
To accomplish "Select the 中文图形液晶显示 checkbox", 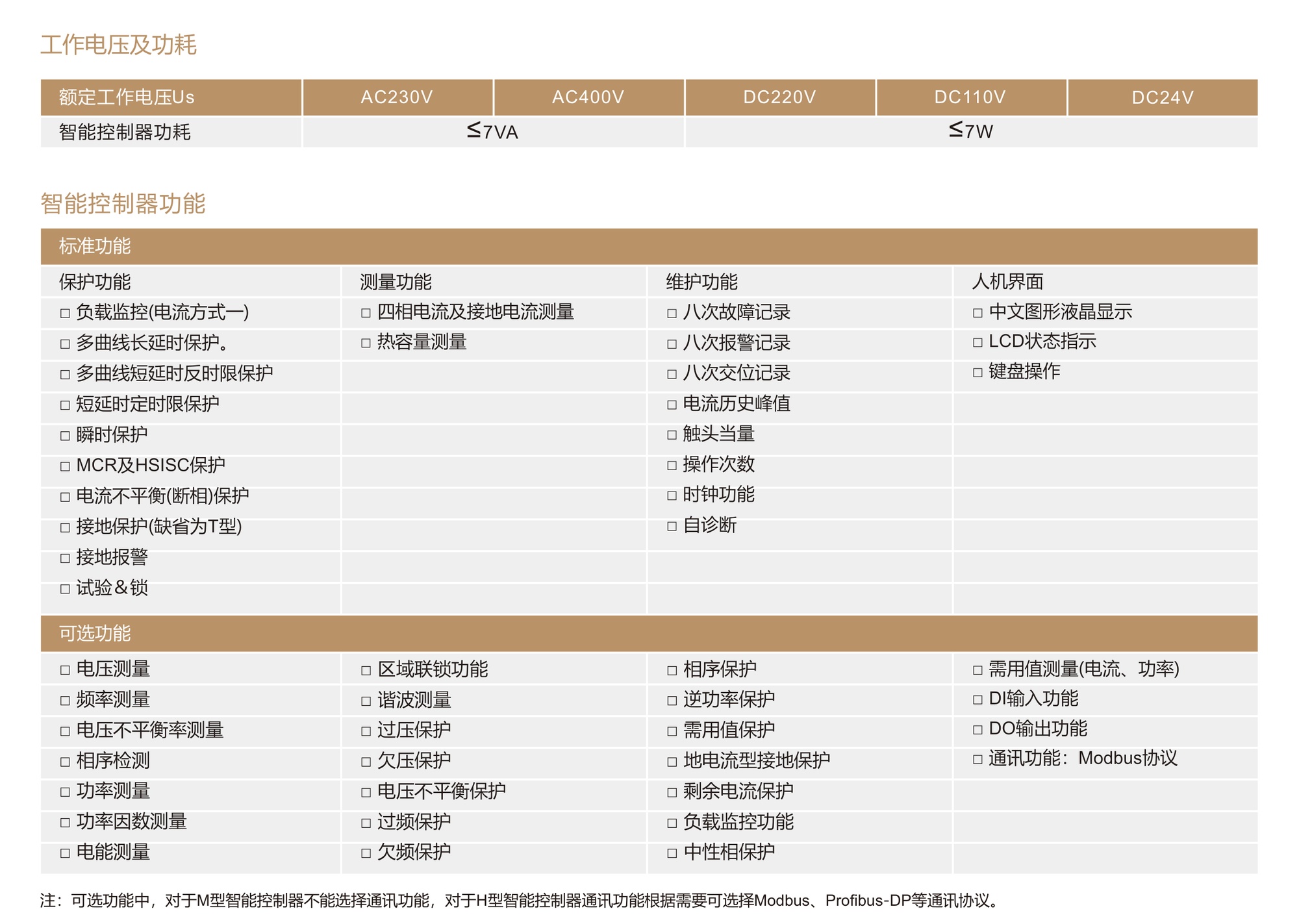I will [977, 313].
